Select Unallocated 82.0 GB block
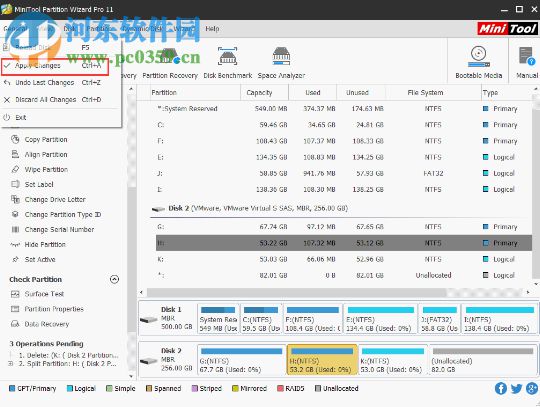This screenshot has height=407, width=540. [483, 360]
